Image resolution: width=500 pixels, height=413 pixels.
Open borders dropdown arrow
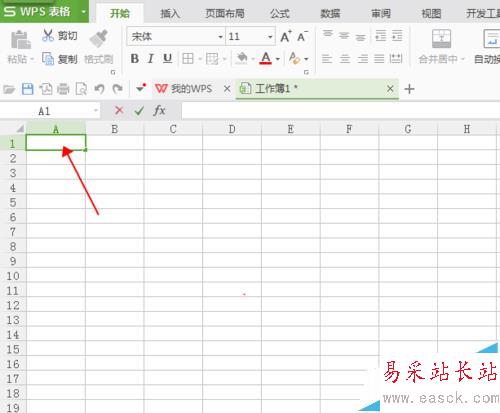click(200, 59)
